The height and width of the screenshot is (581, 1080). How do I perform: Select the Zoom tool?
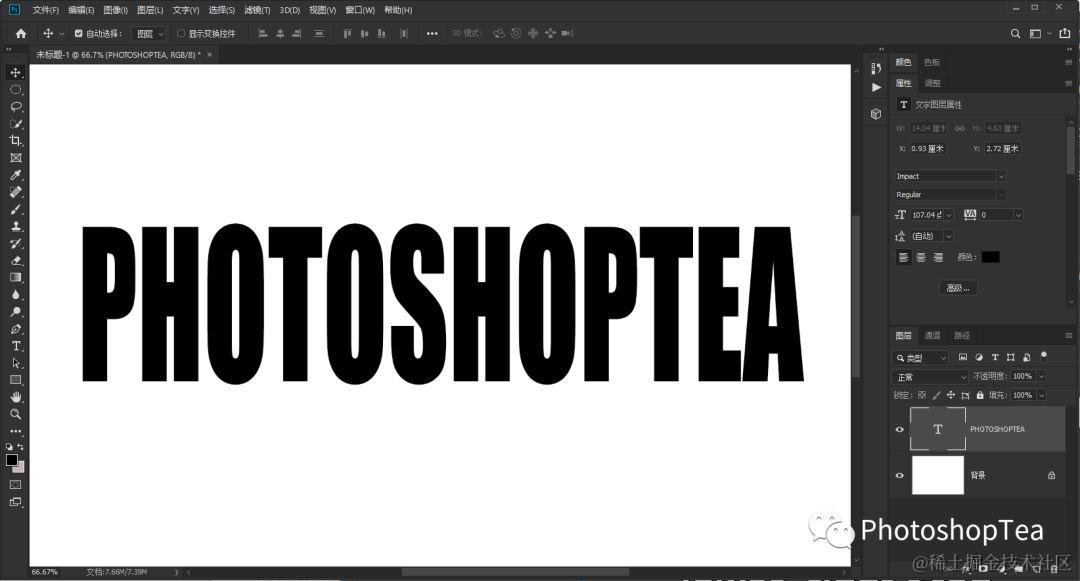15,414
